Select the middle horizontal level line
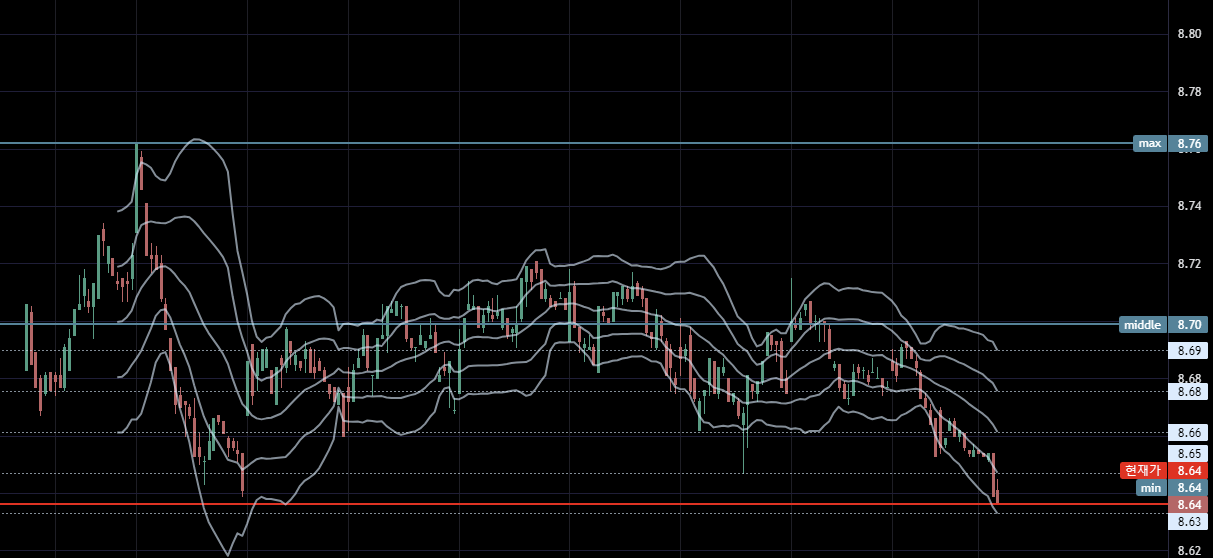The width and height of the screenshot is (1213, 558). pos(560,323)
